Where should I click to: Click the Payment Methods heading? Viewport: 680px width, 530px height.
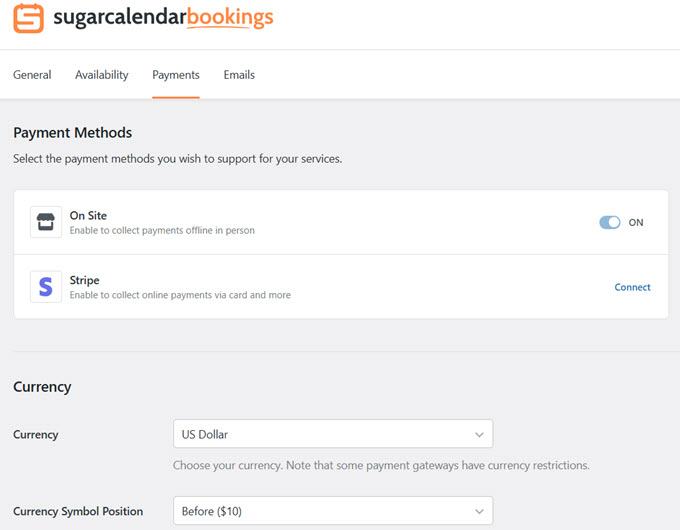pos(72,132)
